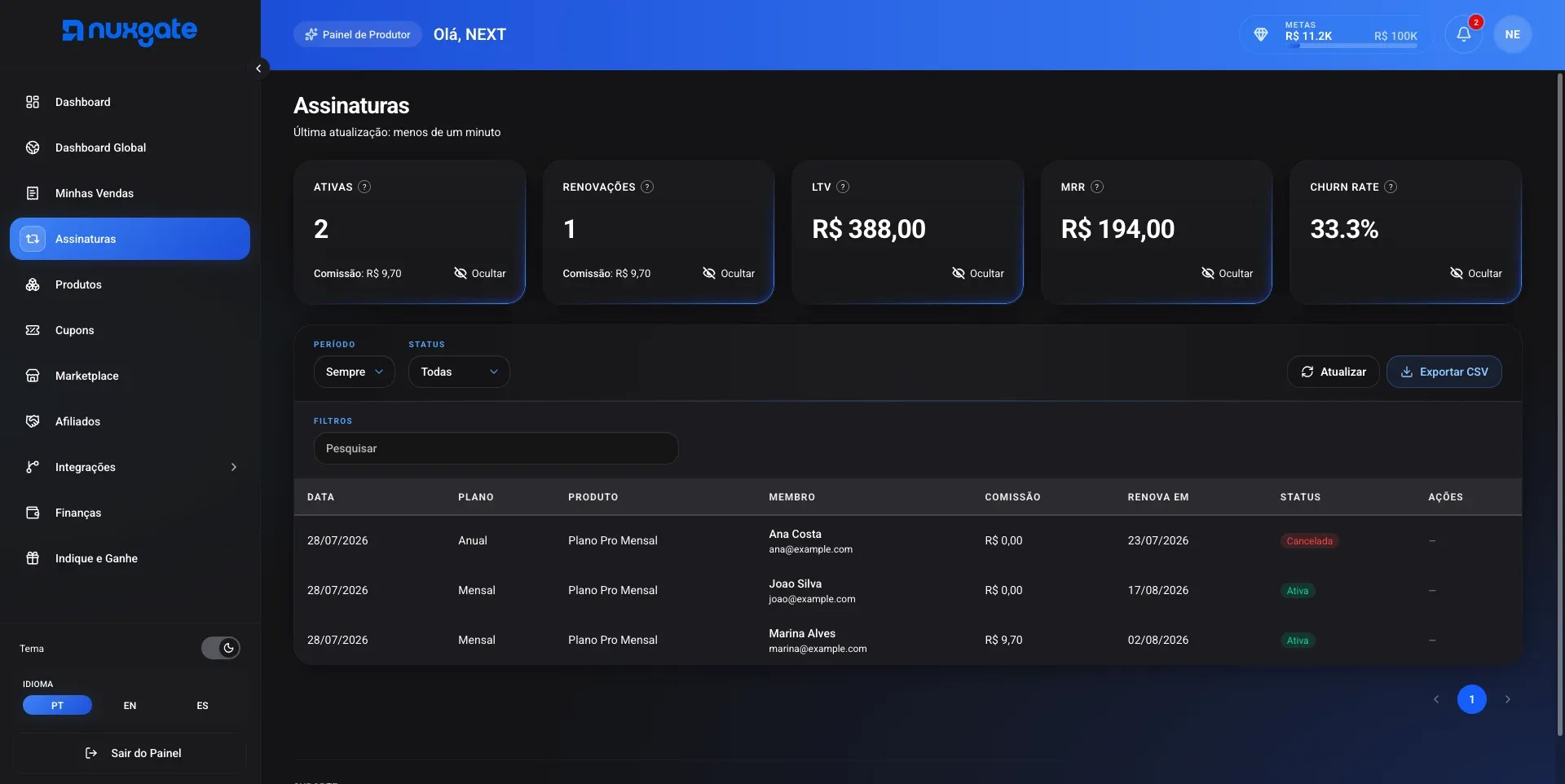
Task: Go to next page arrow
Action: [1507, 699]
